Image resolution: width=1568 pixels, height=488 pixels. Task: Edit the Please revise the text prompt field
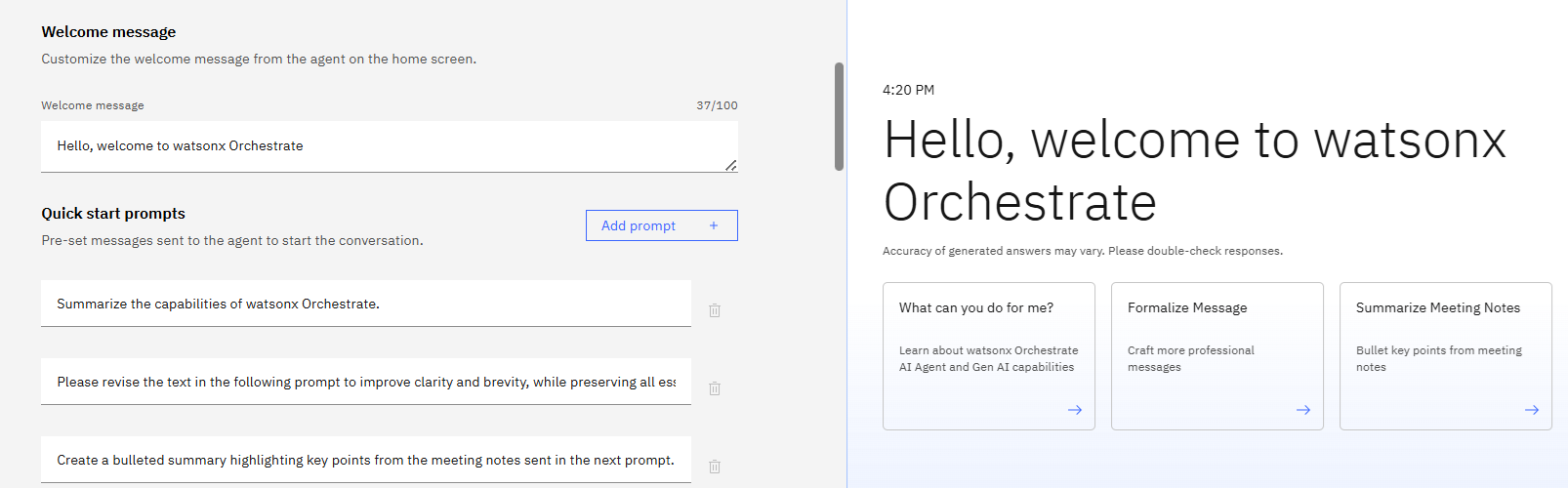365,382
